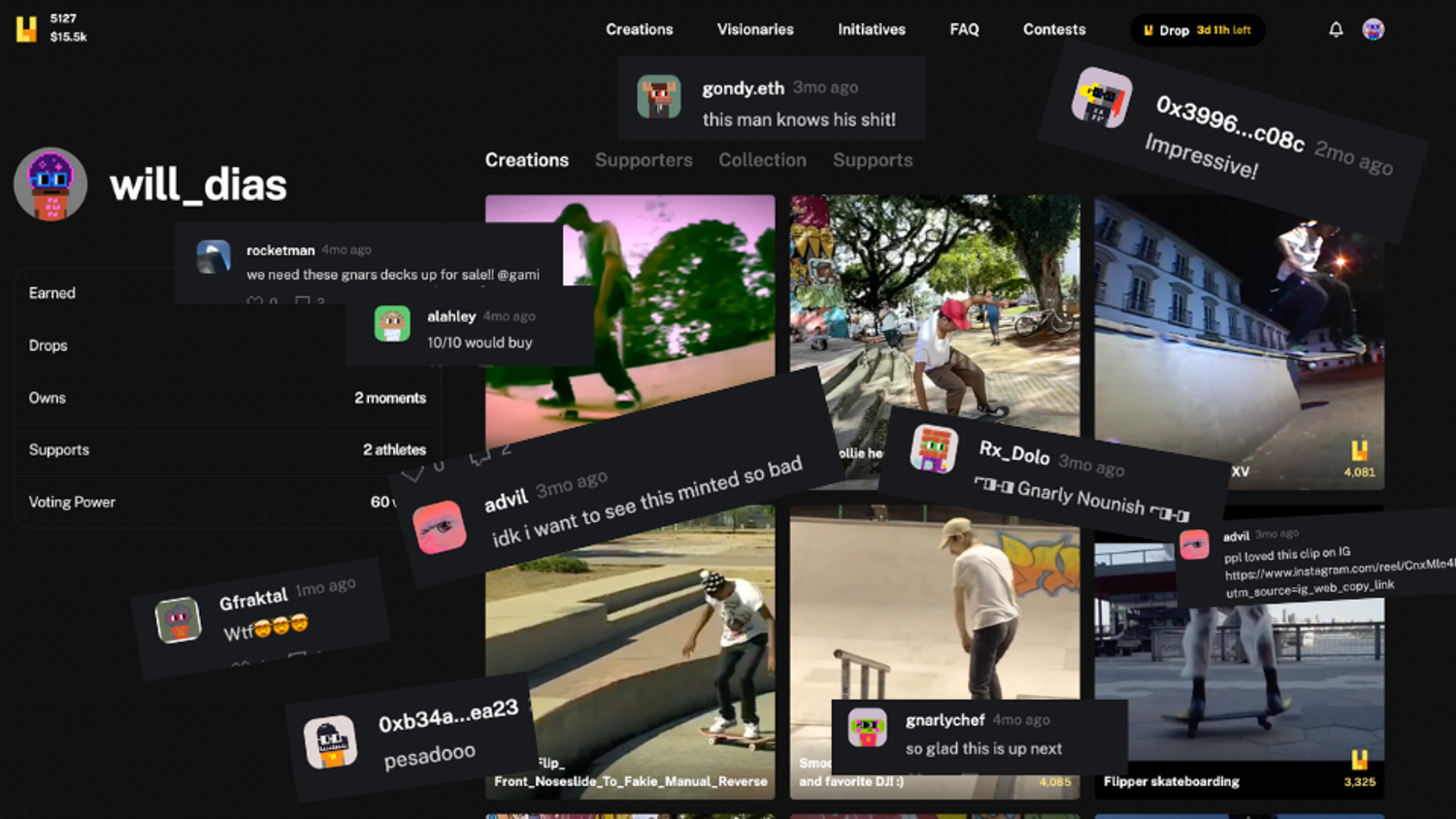The image size is (1456, 819).
Task: Click the yellow site logo icon
Action: pyautogui.click(x=26, y=29)
